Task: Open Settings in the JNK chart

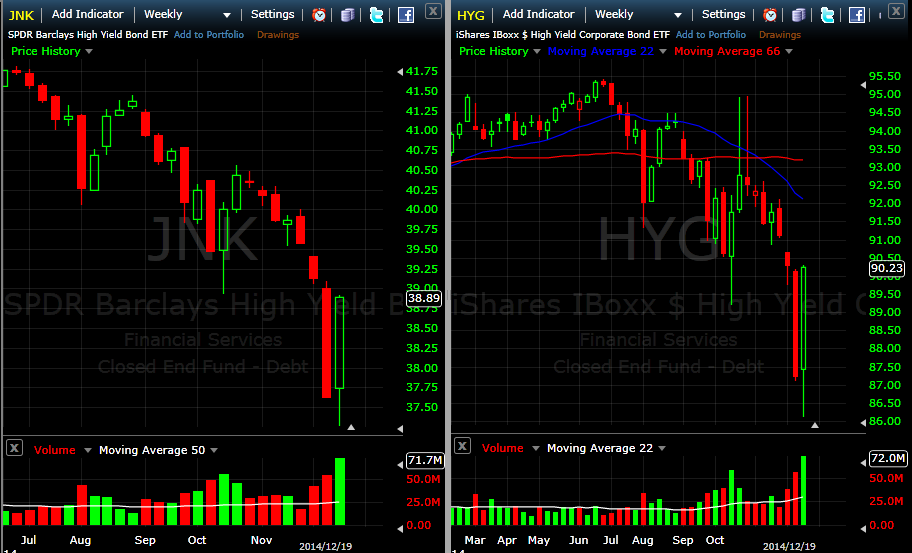Action: click(x=272, y=14)
